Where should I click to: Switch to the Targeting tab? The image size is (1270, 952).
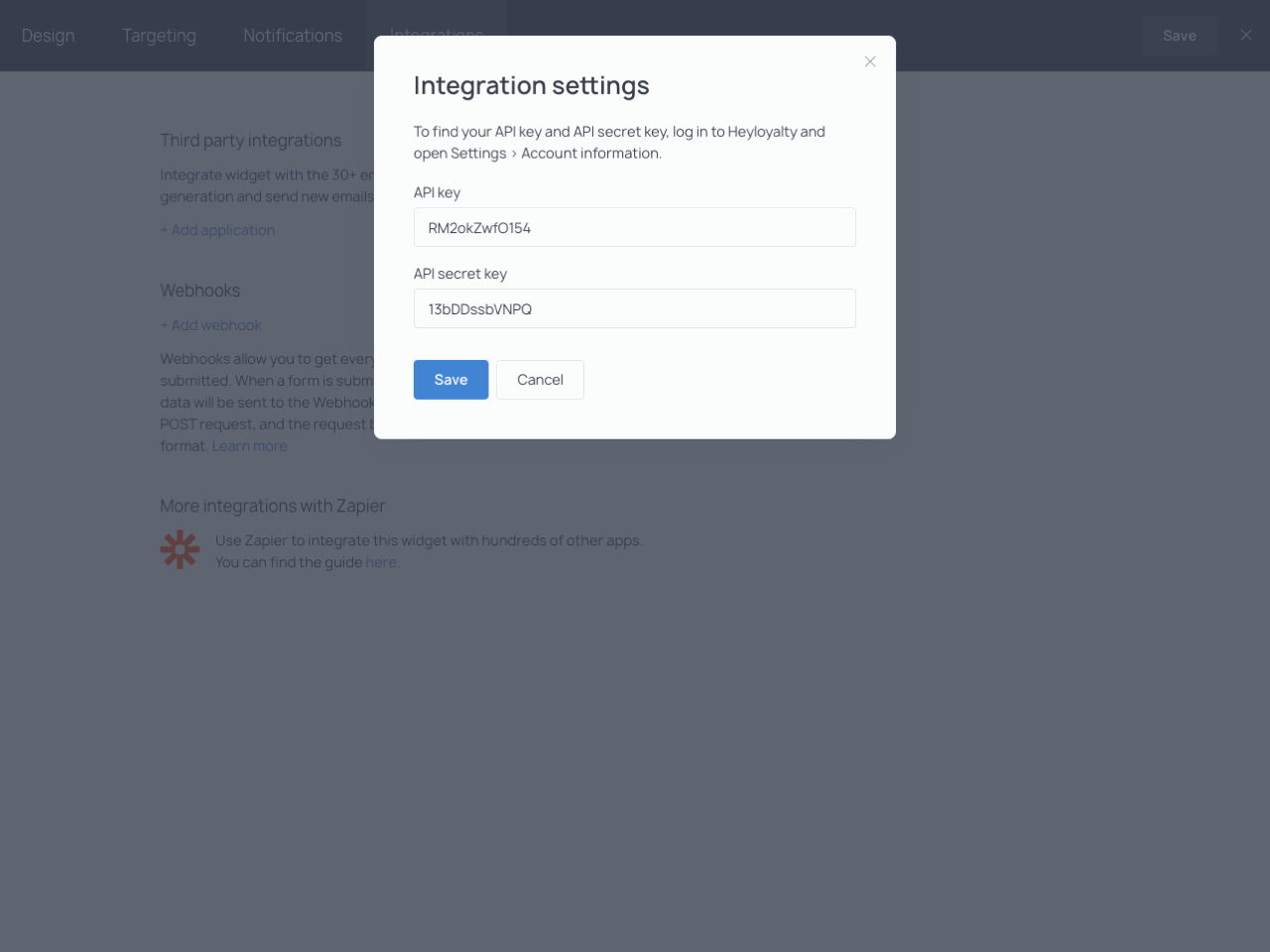tap(159, 36)
